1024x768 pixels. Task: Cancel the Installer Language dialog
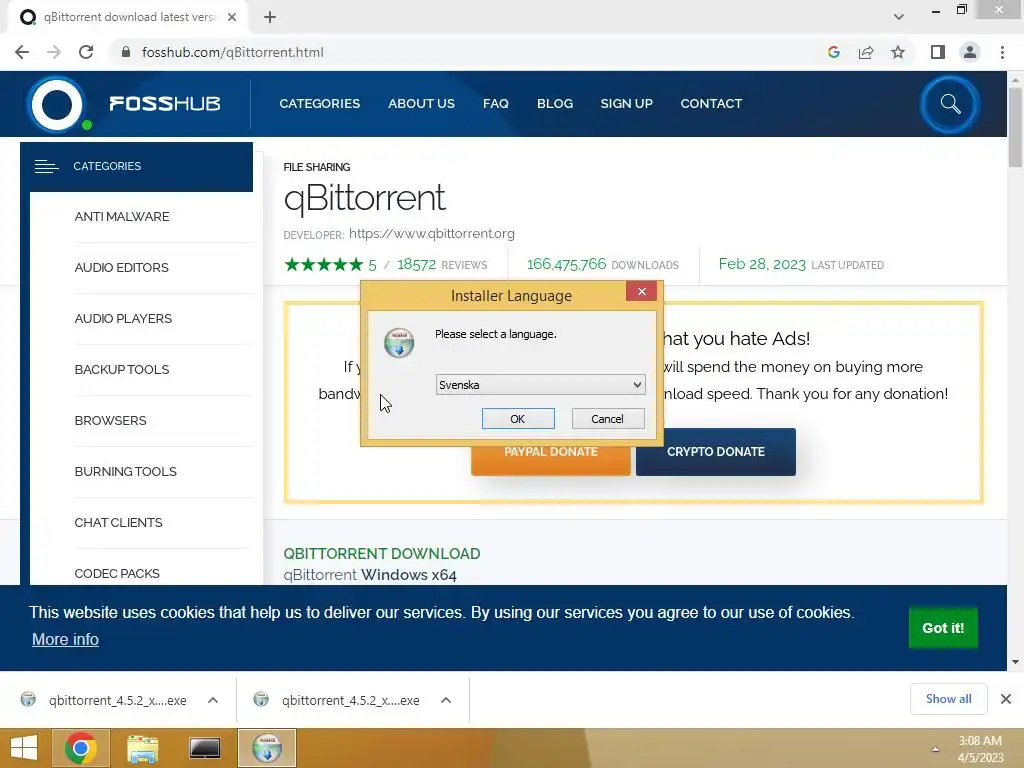[x=607, y=419]
